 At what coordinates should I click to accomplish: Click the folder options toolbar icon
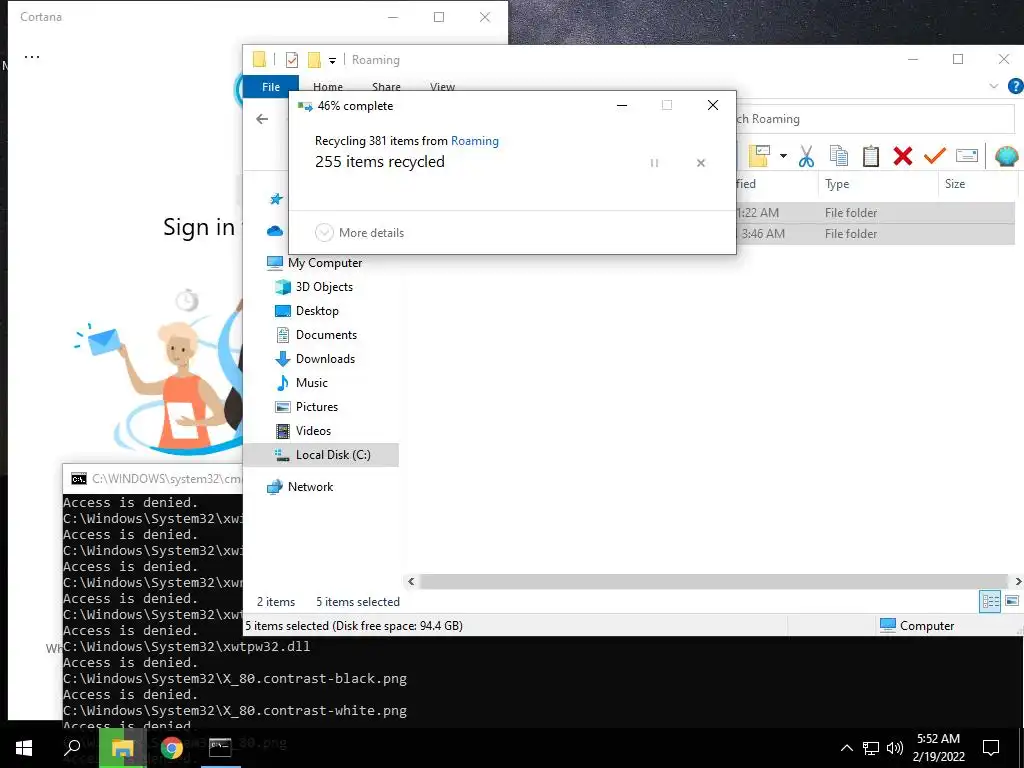[759, 156]
